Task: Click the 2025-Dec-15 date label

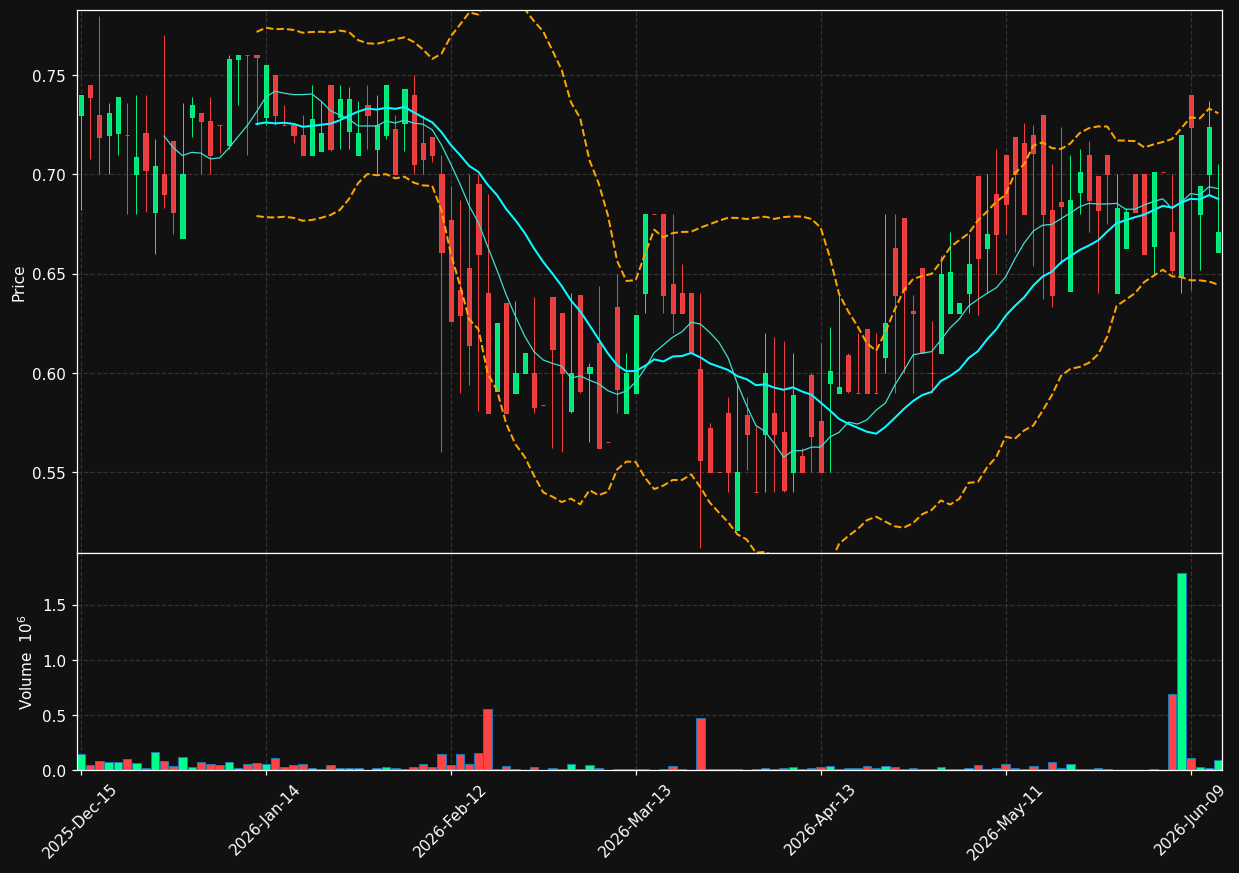Action: click(79, 821)
